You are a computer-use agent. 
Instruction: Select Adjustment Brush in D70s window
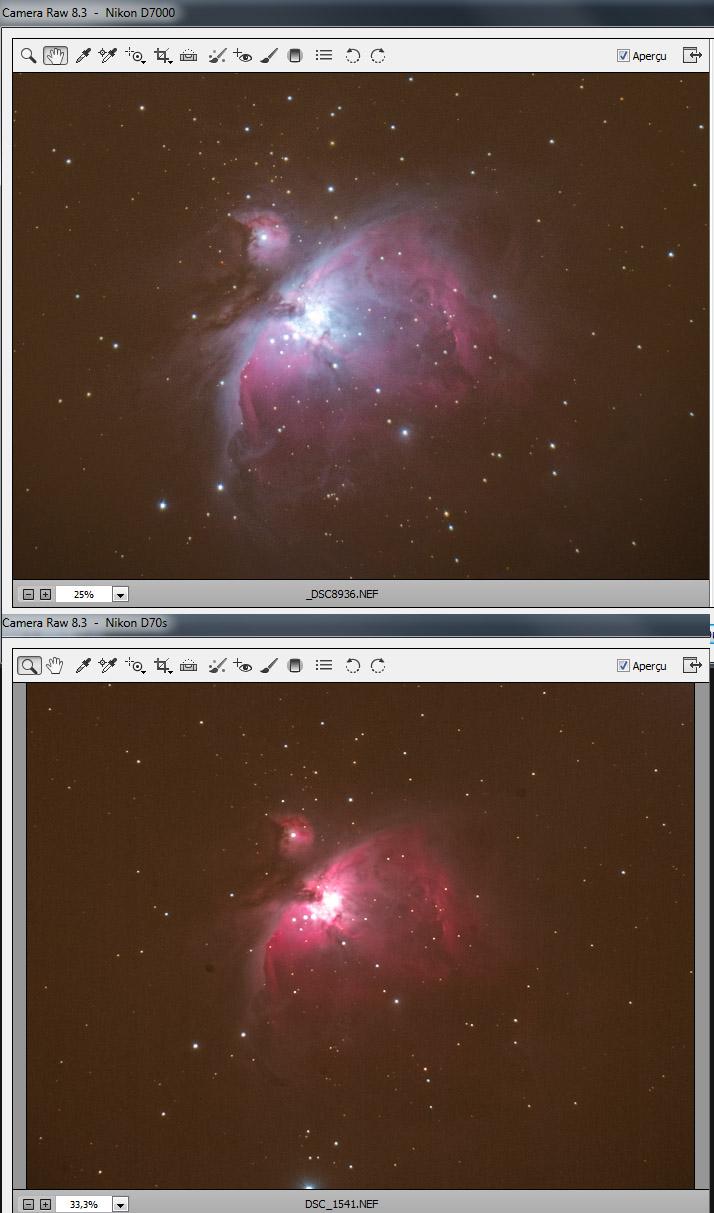(269, 665)
